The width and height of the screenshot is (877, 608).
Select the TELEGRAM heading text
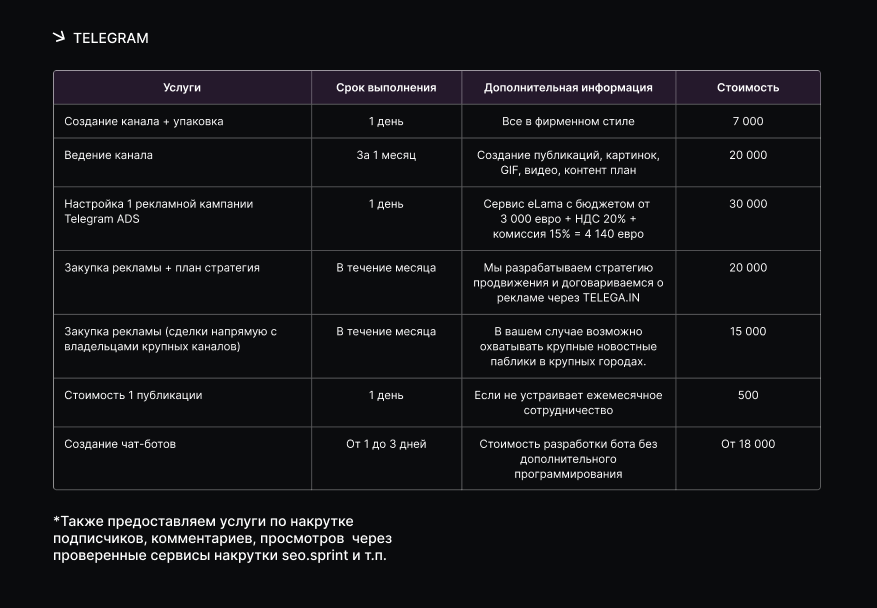click(x=111, y=38)
